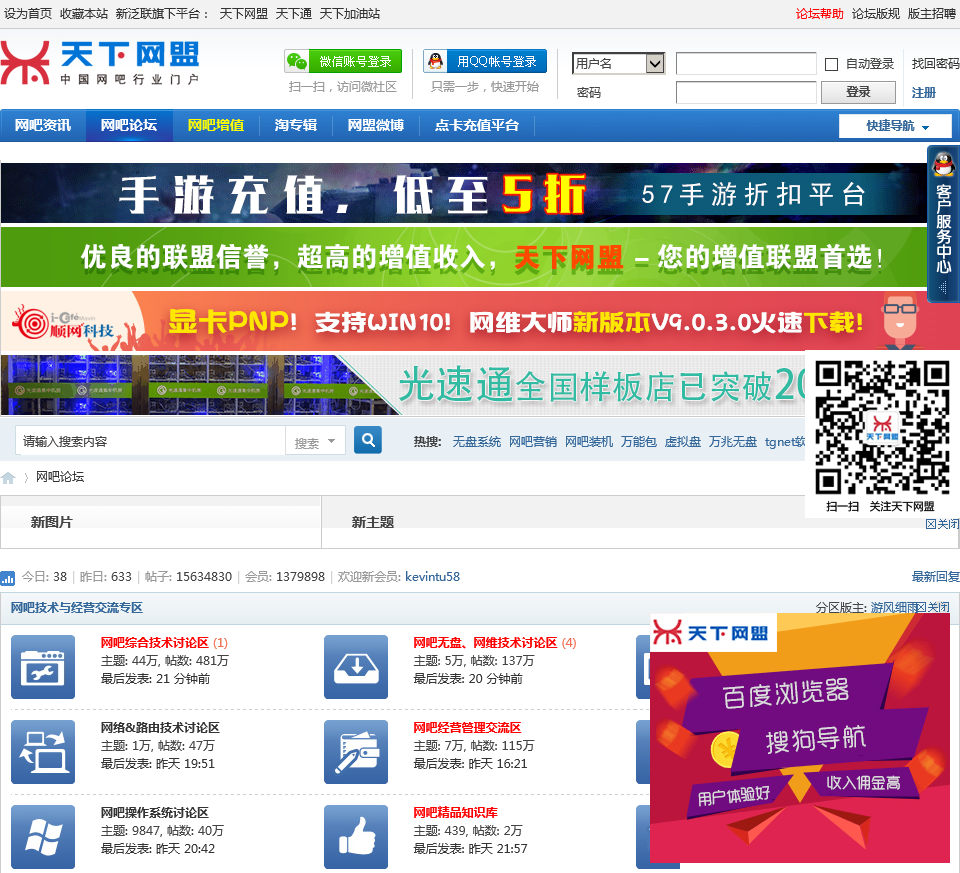This screenshot has width=960, height=873.
Task: Select the 网吧资讯 navigation tab
Action: (x=43, y=126)
